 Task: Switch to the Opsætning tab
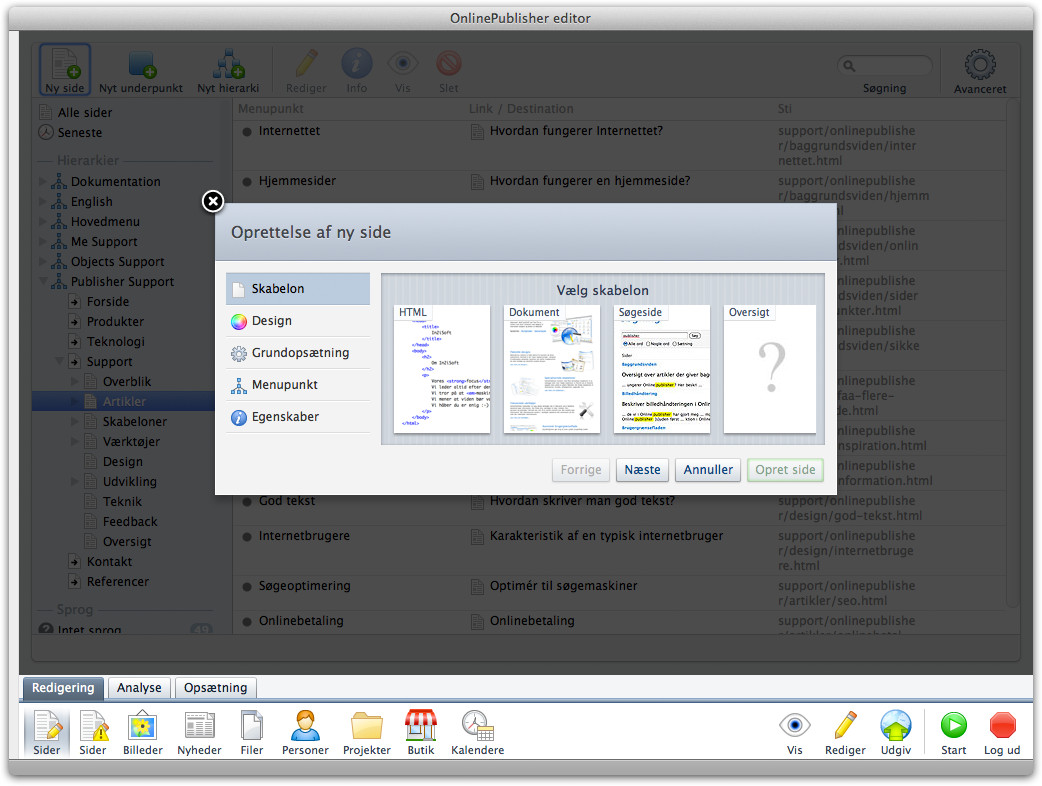click(x=215, y=688)
